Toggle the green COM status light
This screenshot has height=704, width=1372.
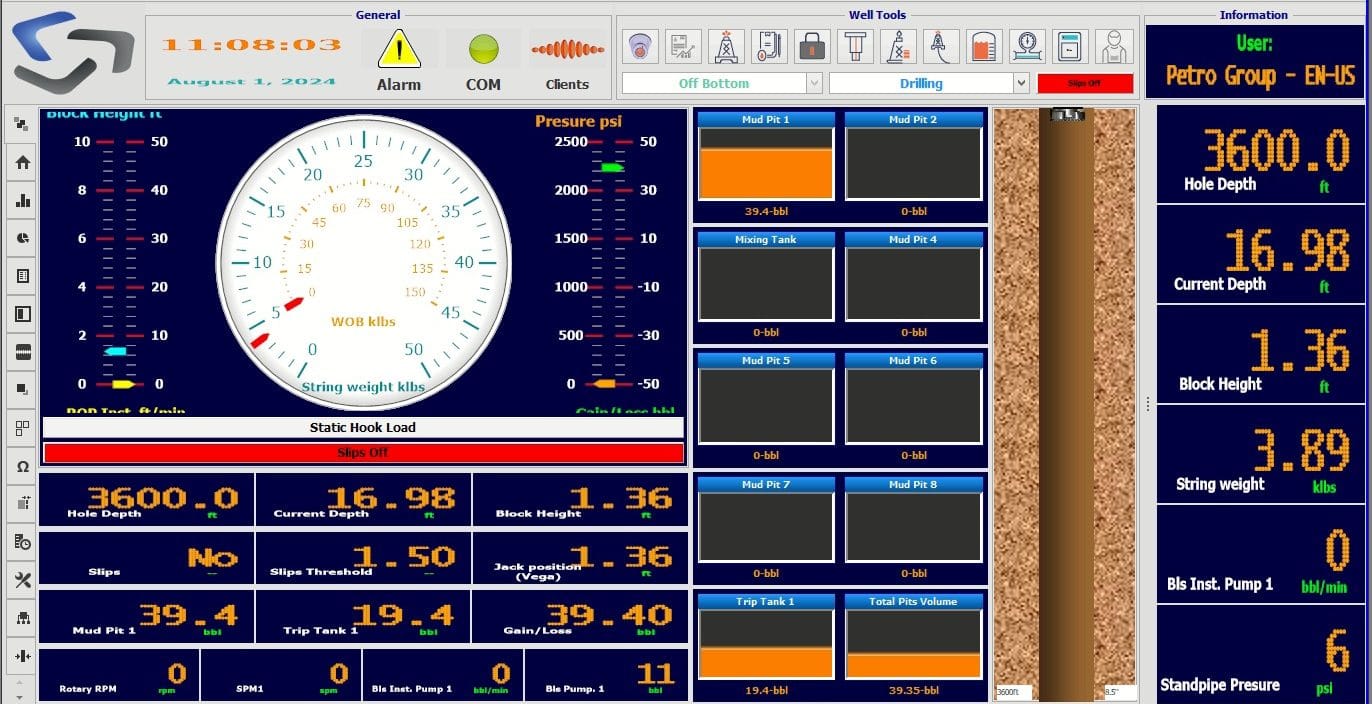tap(483, 48)
